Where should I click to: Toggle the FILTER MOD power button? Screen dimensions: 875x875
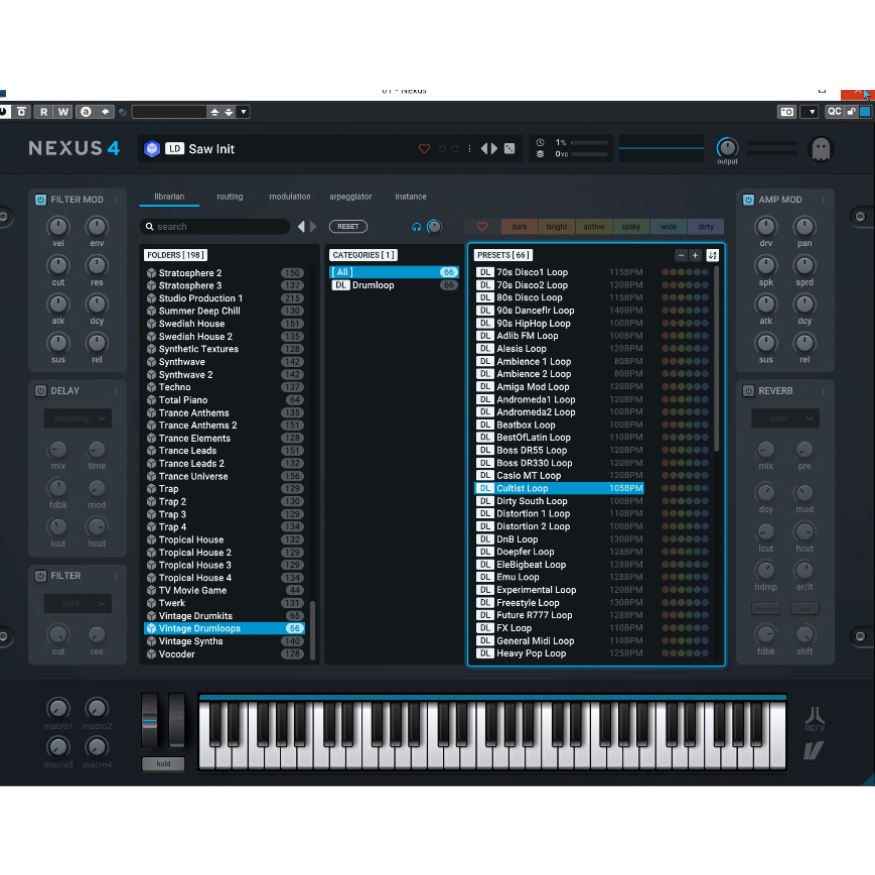(x=41, y=200)
